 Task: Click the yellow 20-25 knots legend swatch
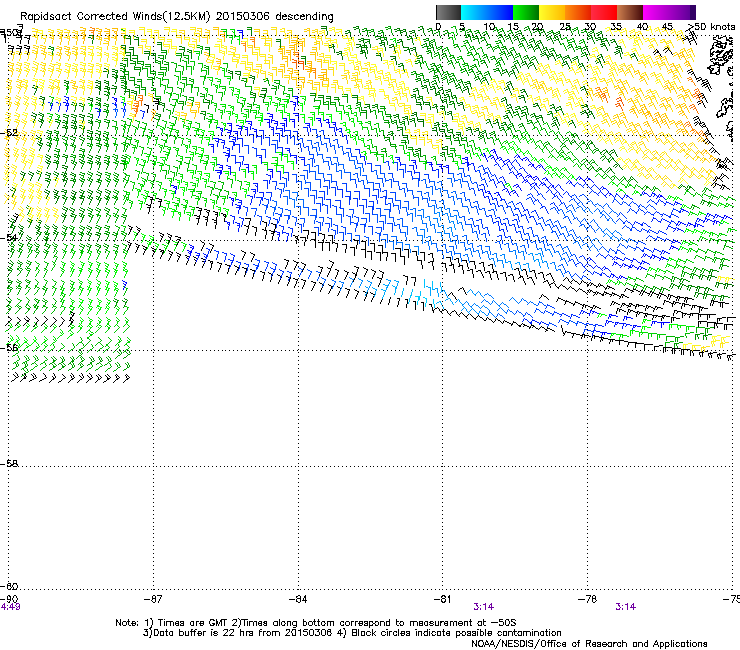pos(552,12)
